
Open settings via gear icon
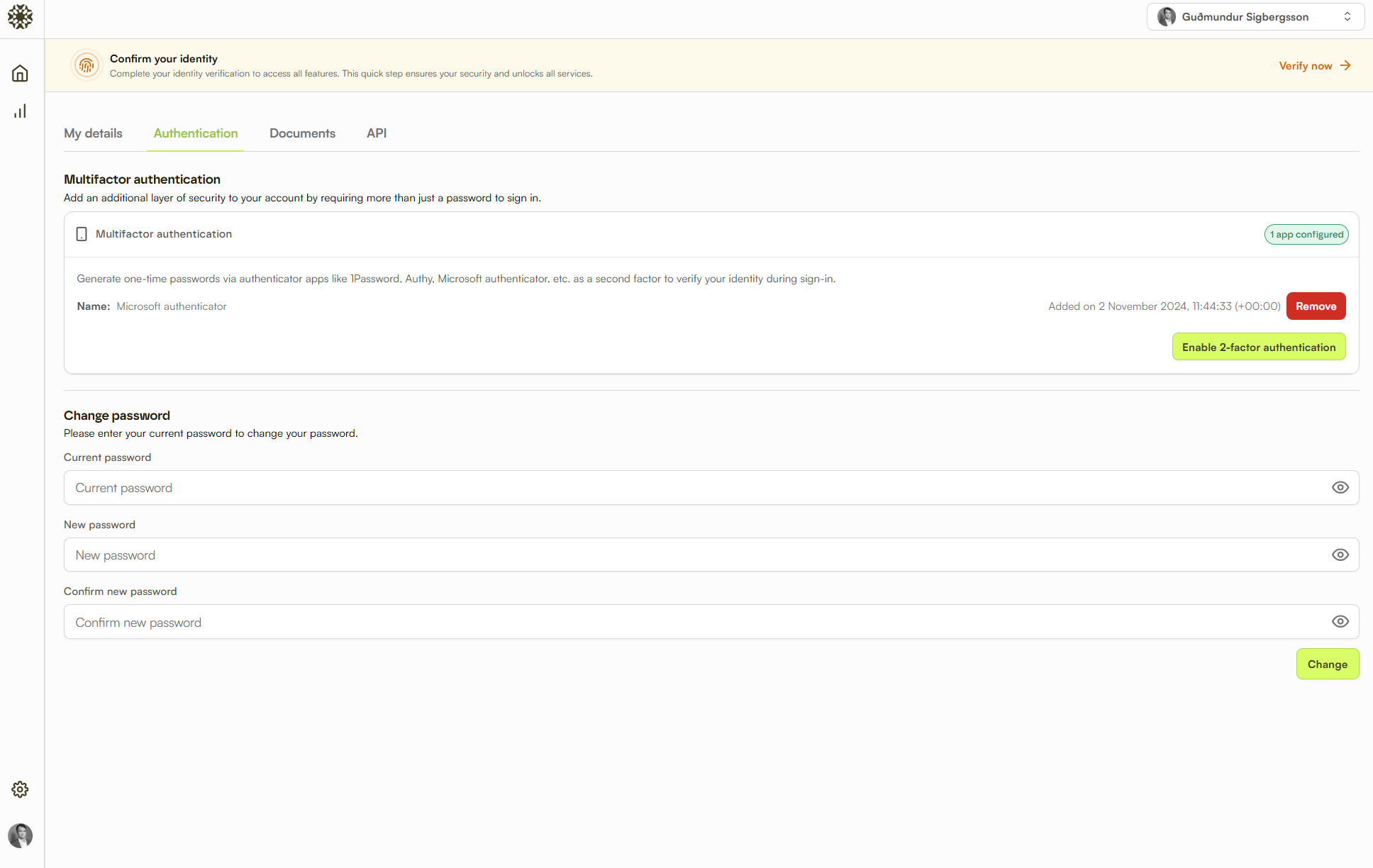click(x=20, y=789)
